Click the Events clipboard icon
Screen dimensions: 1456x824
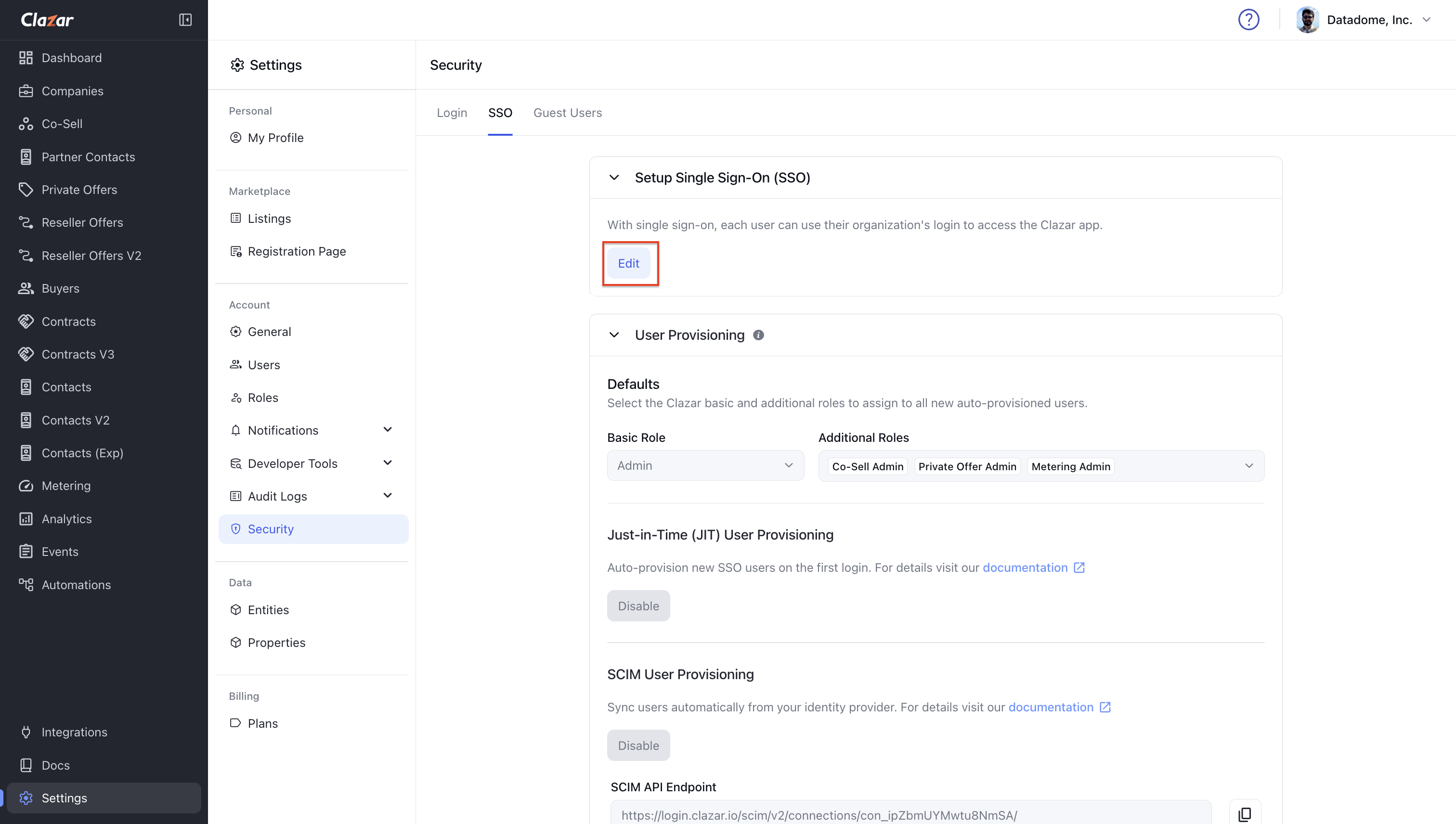(26, 552)
